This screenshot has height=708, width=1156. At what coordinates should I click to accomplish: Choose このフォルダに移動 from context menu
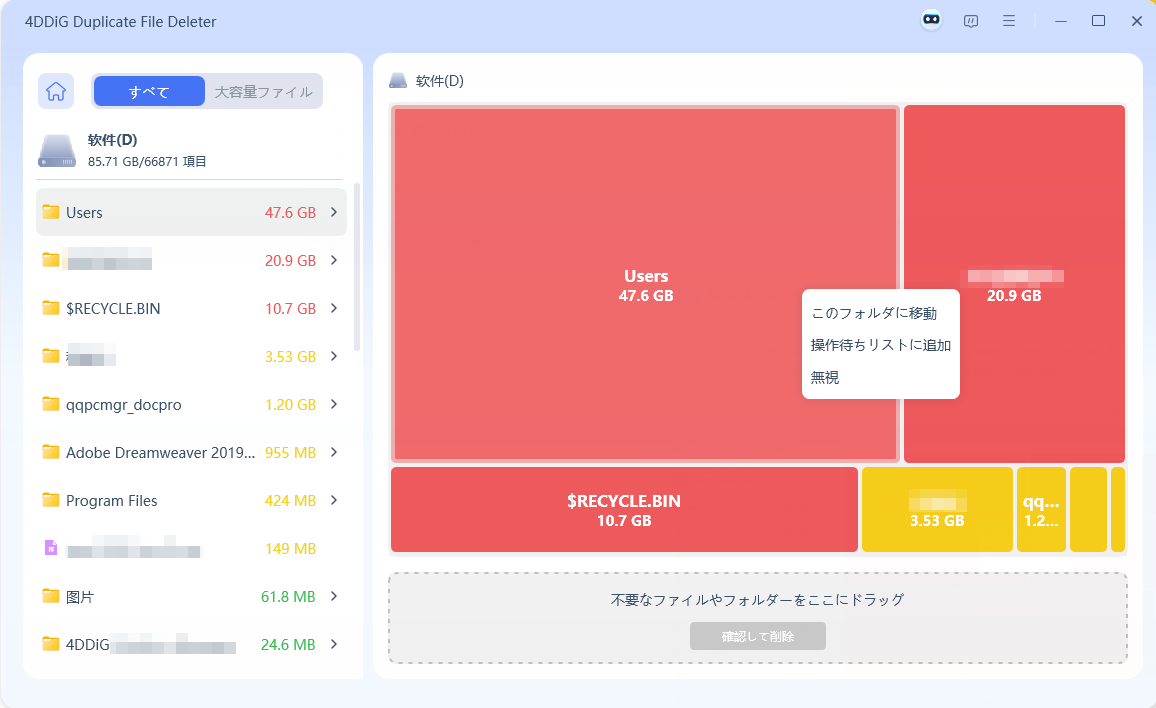874,313
